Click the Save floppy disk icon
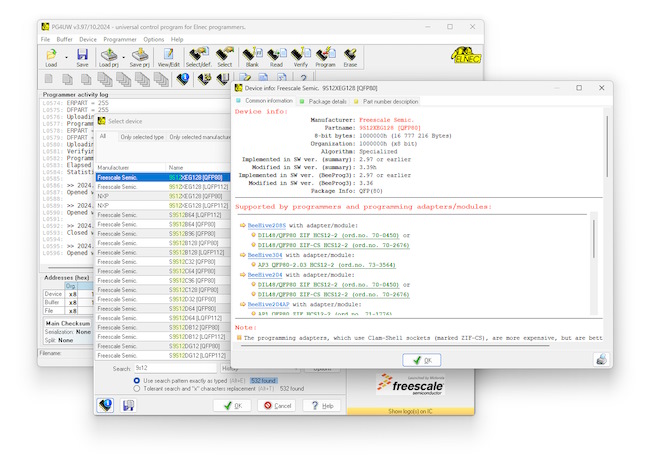656x474 pixels. tap(82, 57)
